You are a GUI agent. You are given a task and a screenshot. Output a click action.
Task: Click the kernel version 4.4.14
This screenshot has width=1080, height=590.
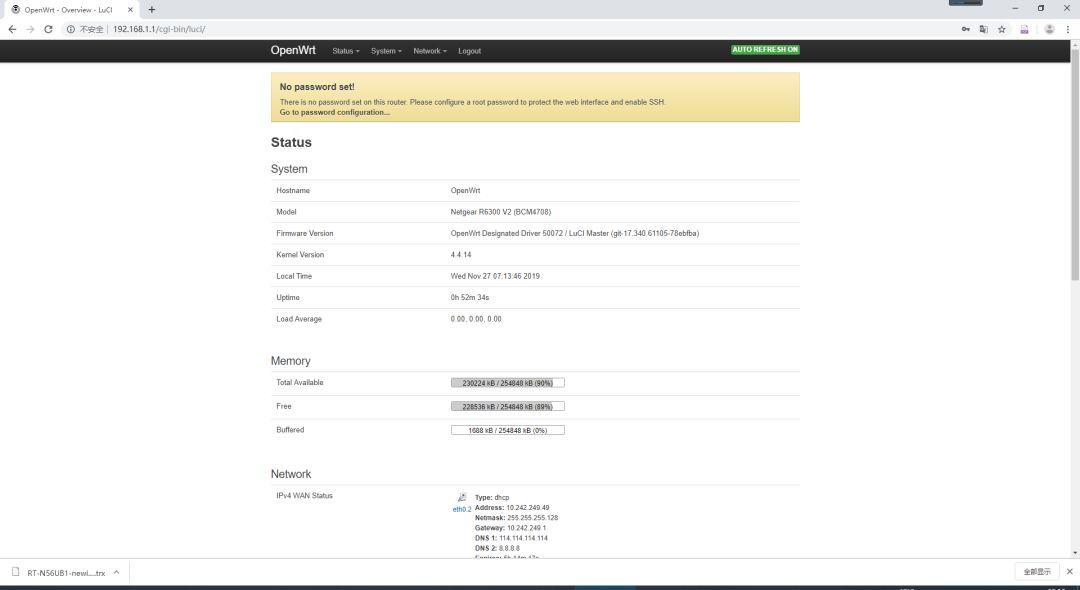pyautogui.click(x=461, y=255)
